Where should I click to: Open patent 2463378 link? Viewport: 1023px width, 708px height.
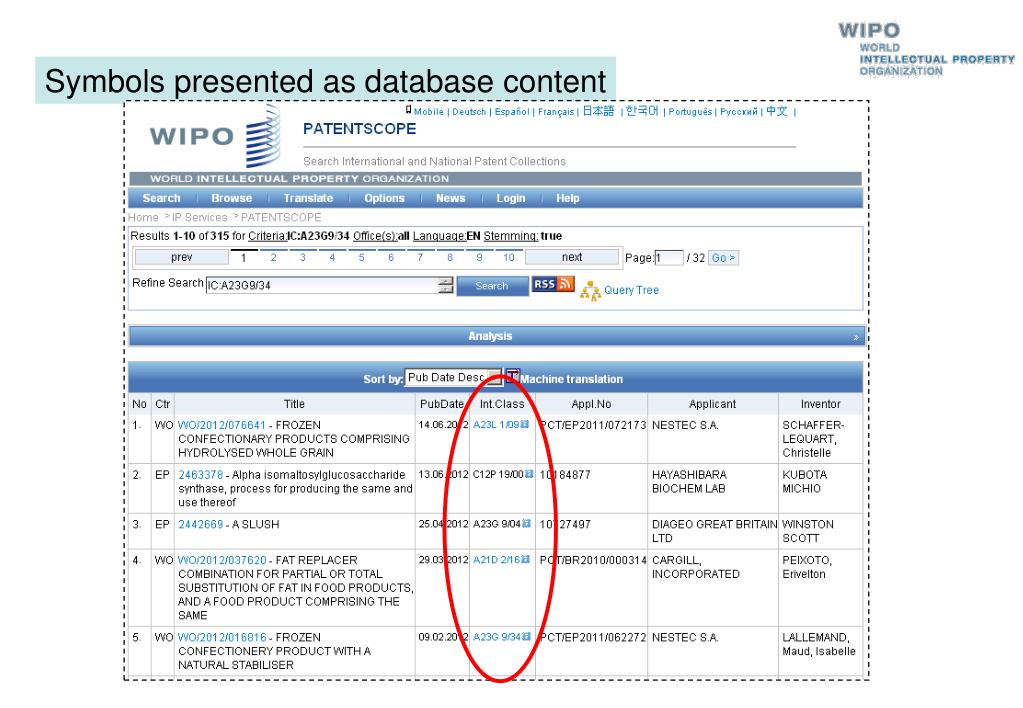200,474
